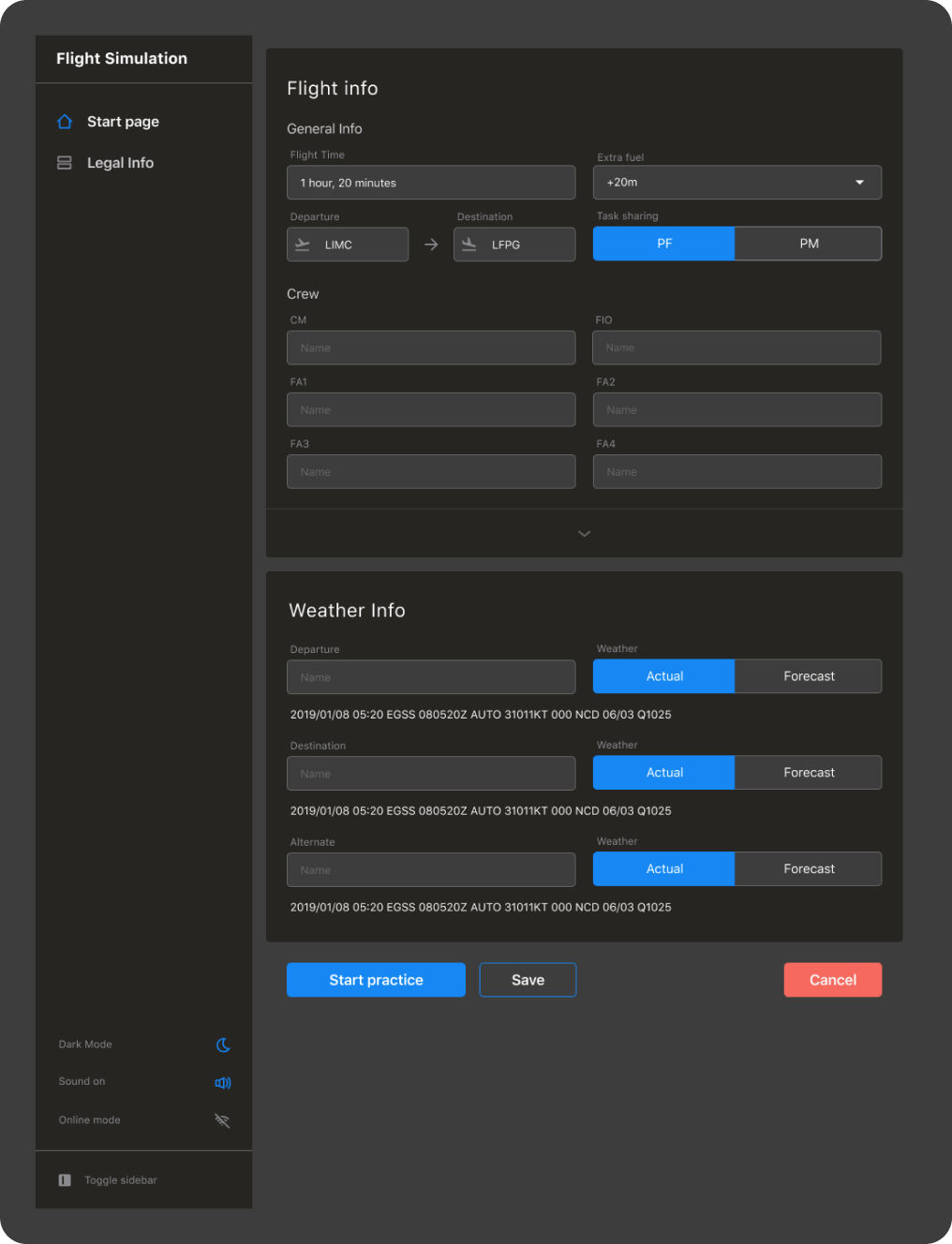Click the Alternate airport name field

tap(431, 870)
